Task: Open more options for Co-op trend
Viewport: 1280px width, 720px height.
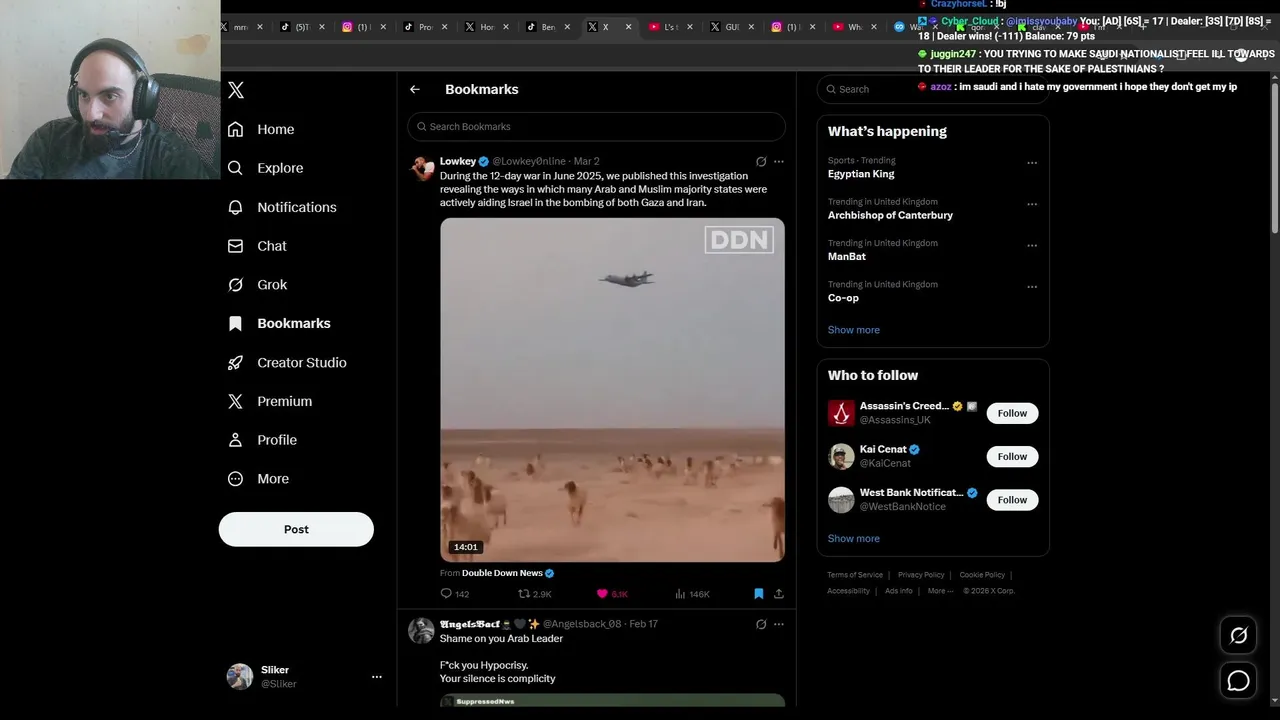Action: click(x=1032, y=287)
